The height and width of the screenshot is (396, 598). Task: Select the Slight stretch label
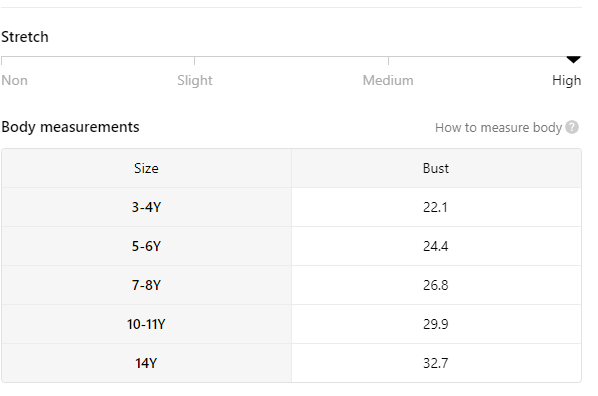(x=195, y=80)
